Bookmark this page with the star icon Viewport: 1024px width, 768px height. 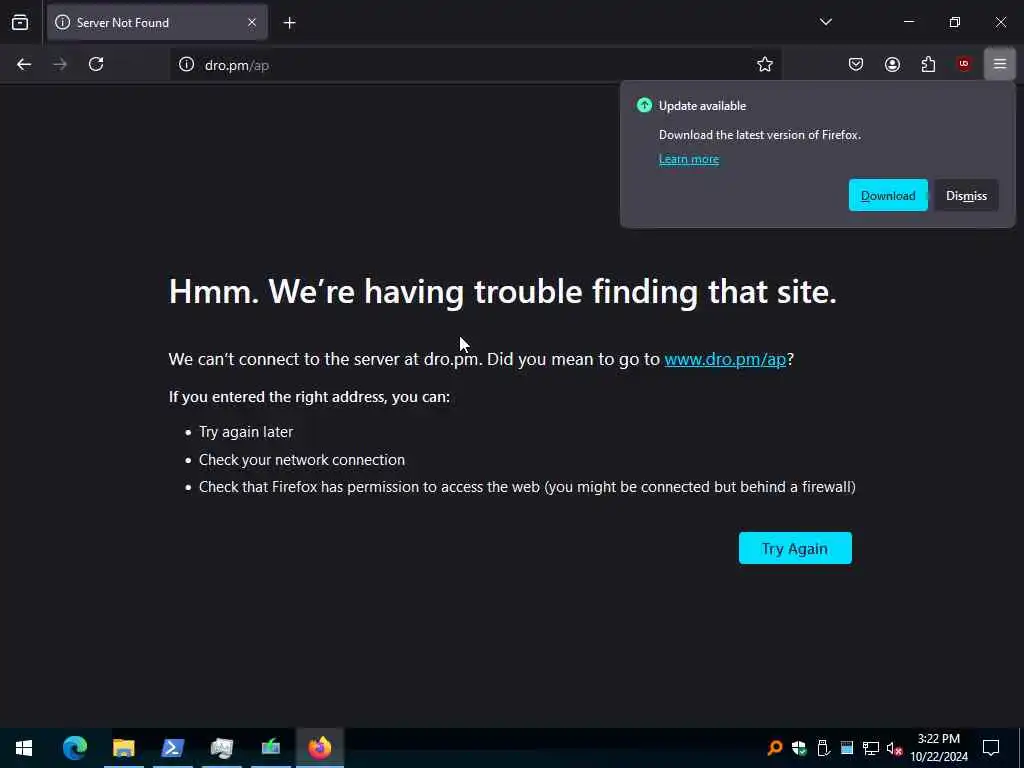coord(765,64)
